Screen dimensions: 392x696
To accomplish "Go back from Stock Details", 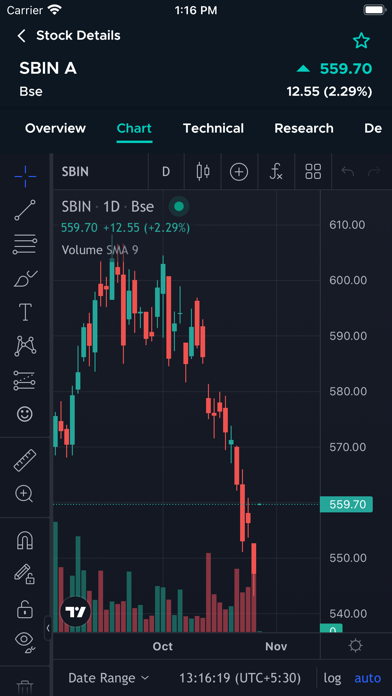I will tap(21, 36).
